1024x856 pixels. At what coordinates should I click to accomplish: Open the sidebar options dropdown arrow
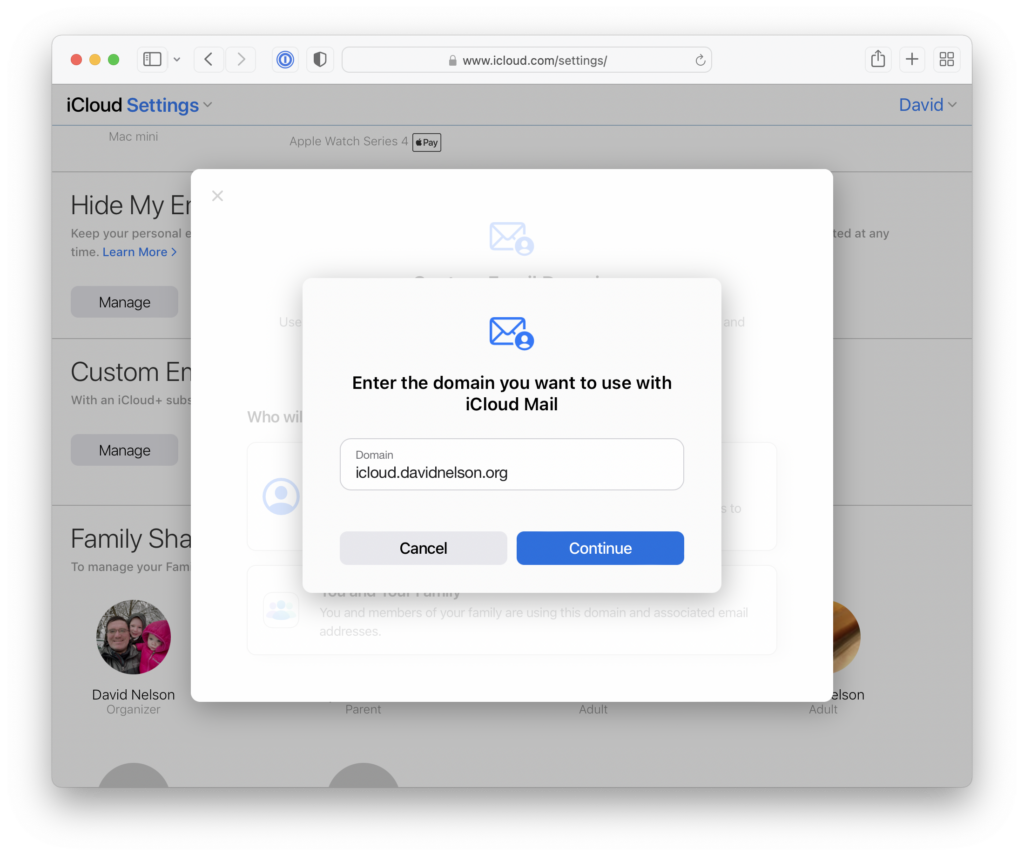pyautogui.click(x=177, y=59)
